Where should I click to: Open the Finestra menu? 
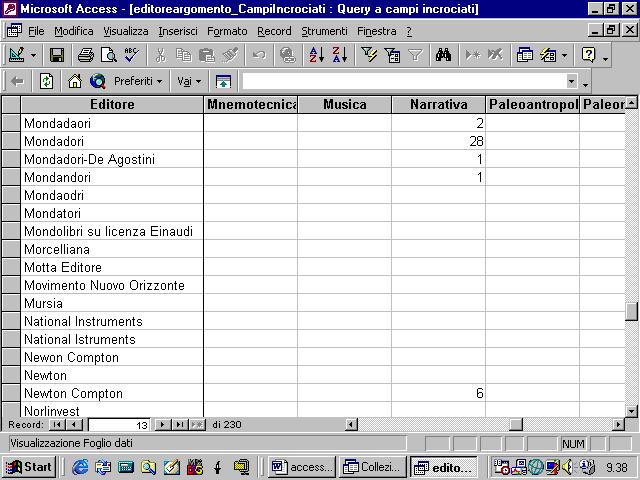376,31
